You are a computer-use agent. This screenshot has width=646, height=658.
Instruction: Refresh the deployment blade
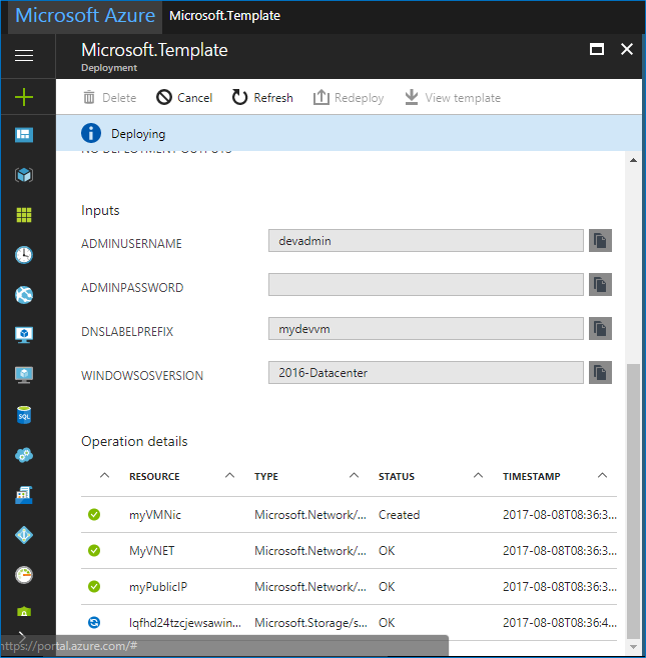click(x=262, y=98)
